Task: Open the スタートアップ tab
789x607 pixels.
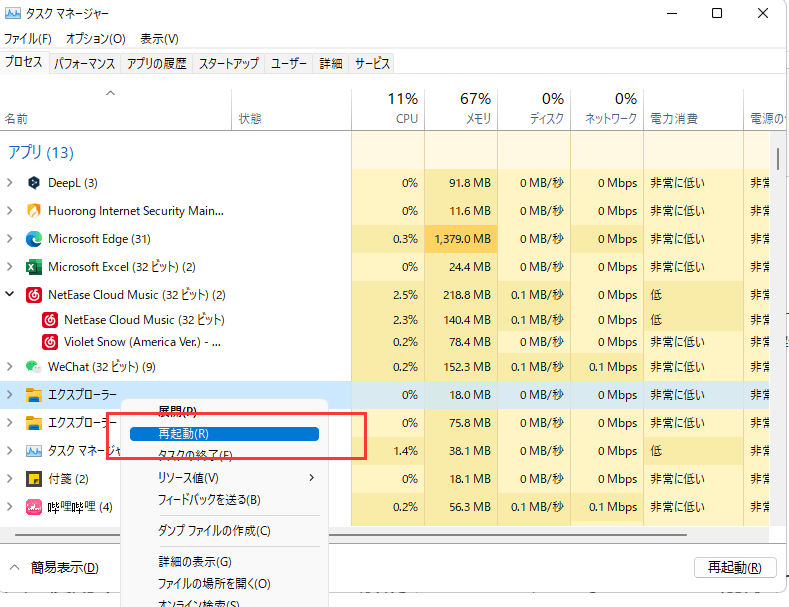Action: pos(228,63)
